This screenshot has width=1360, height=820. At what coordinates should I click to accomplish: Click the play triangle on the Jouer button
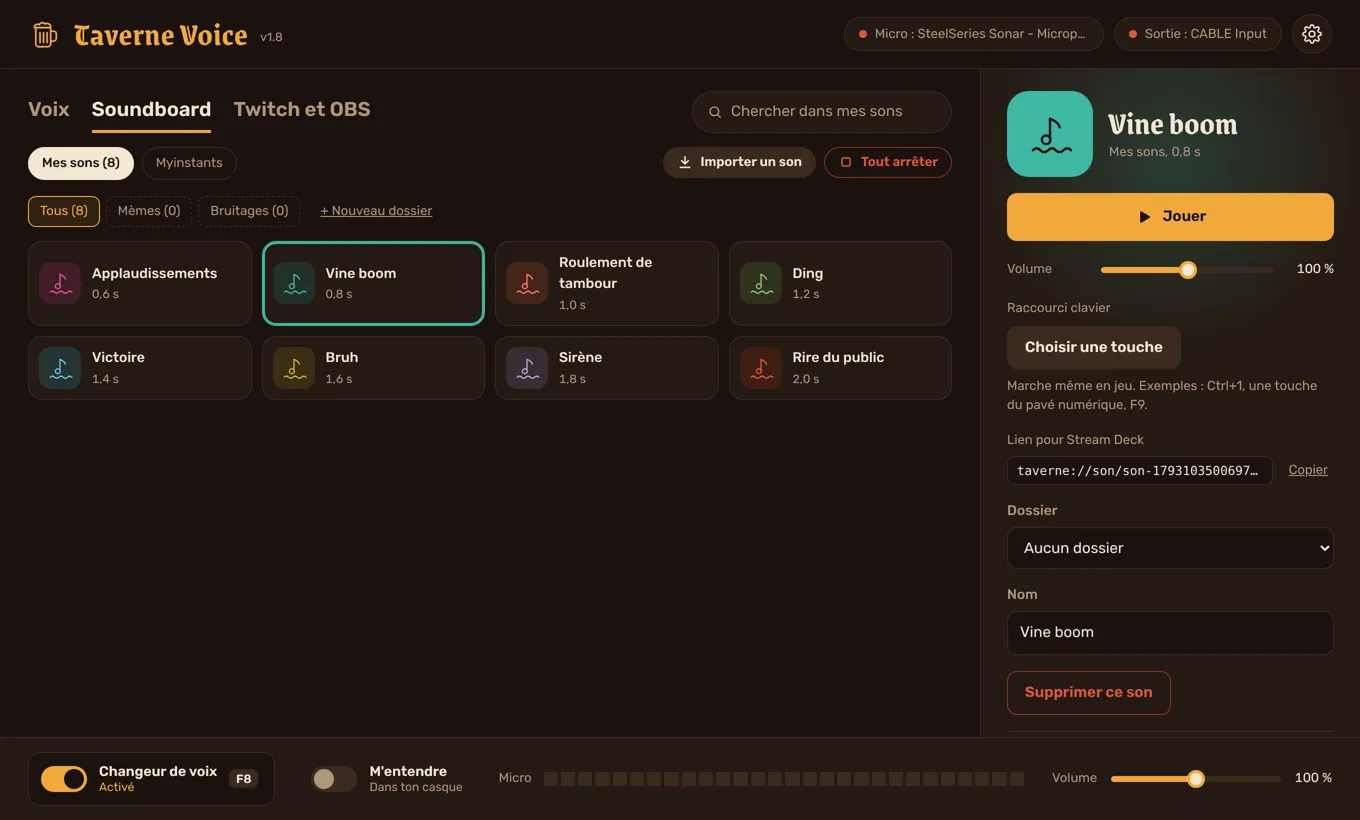point(1145,217)
